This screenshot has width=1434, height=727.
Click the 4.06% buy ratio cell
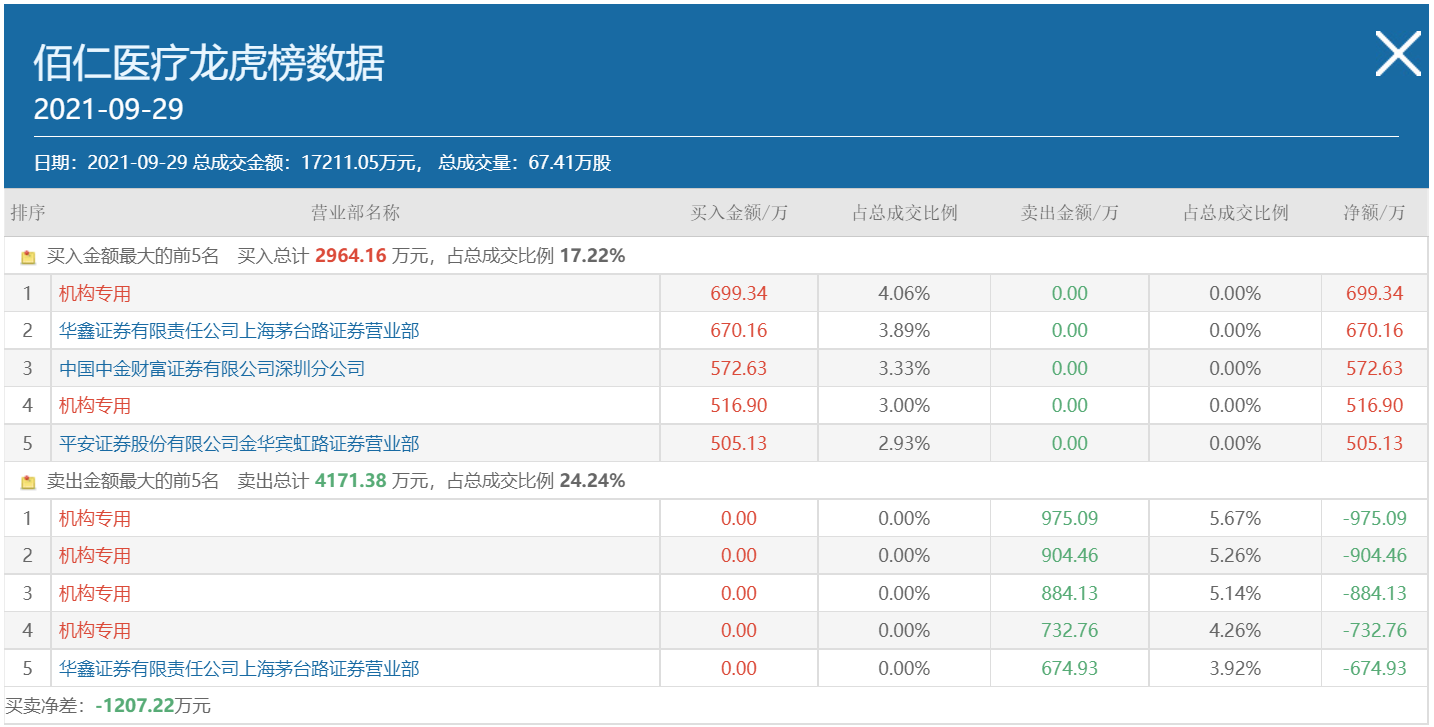(904, 294)
